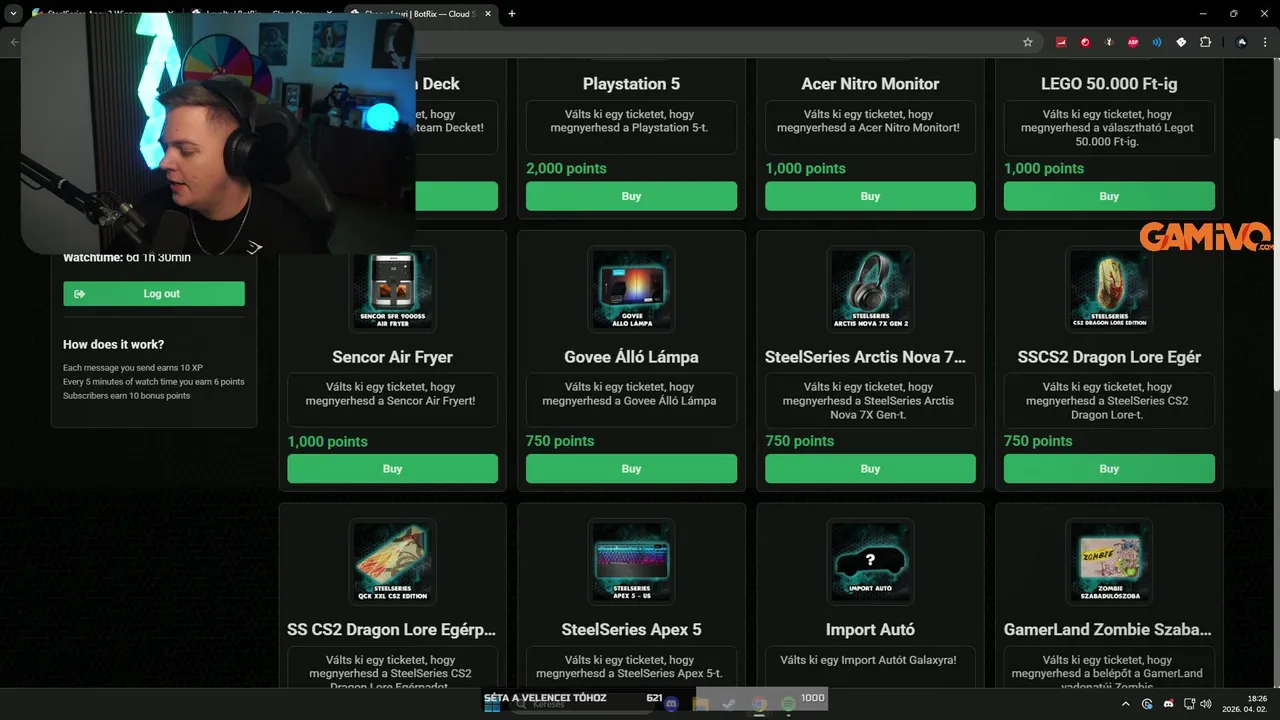This screenshot has height=720, width=1280.
Task: Open the Sencor Air Fryer product image
Action: click(392, 289)
